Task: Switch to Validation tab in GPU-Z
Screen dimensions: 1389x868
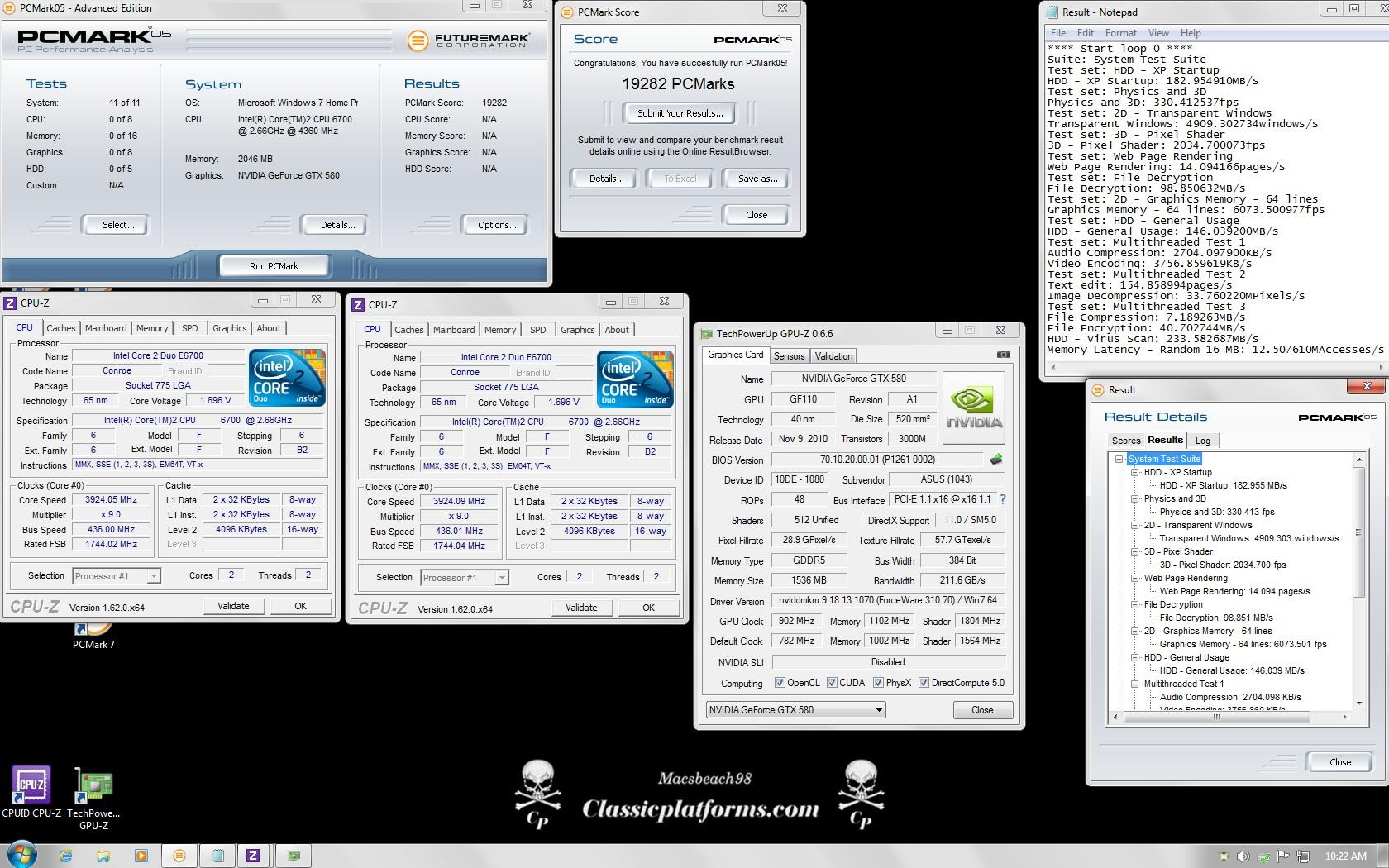Action: [x=833, y=355]
